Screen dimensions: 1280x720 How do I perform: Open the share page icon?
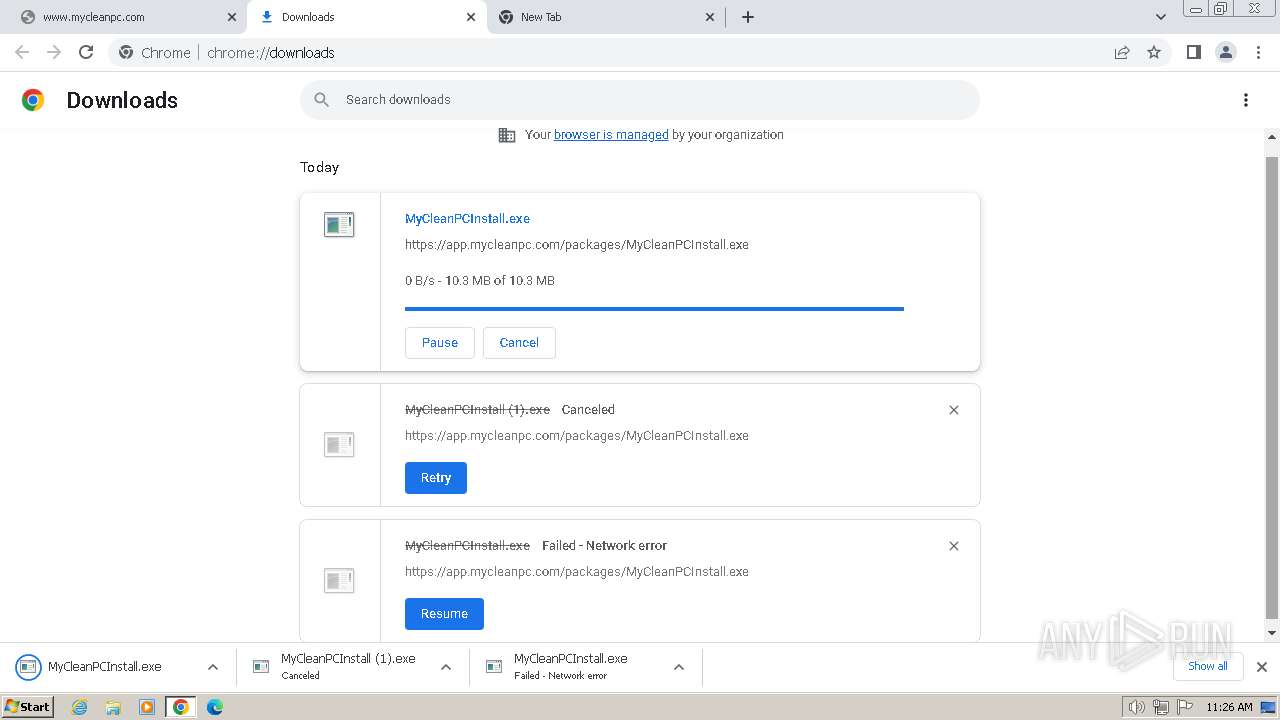[x=1122, y=53]
